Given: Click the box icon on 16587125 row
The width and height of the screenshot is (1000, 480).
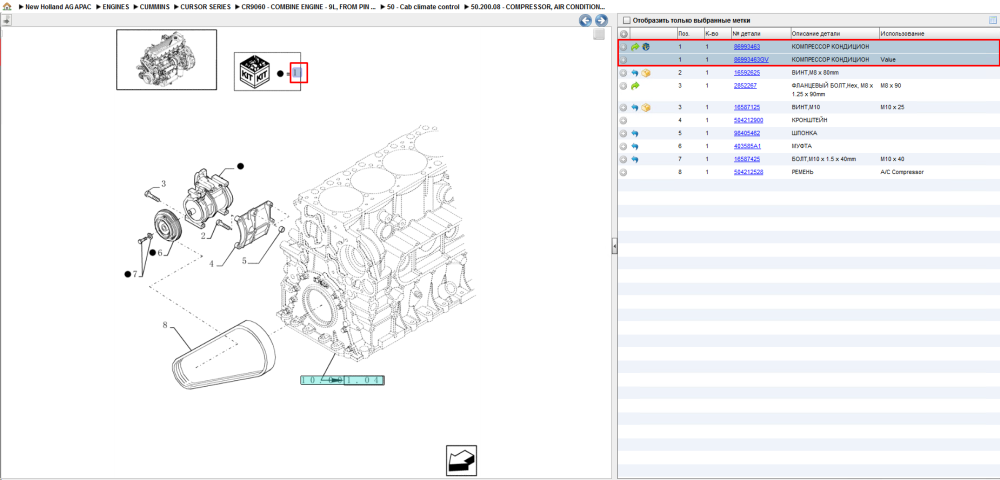Looking at the screenshot, I should pos(646,107).
